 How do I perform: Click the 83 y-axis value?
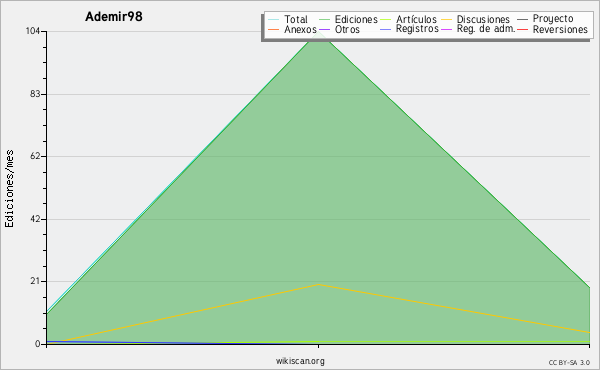[x=35, y=94]
